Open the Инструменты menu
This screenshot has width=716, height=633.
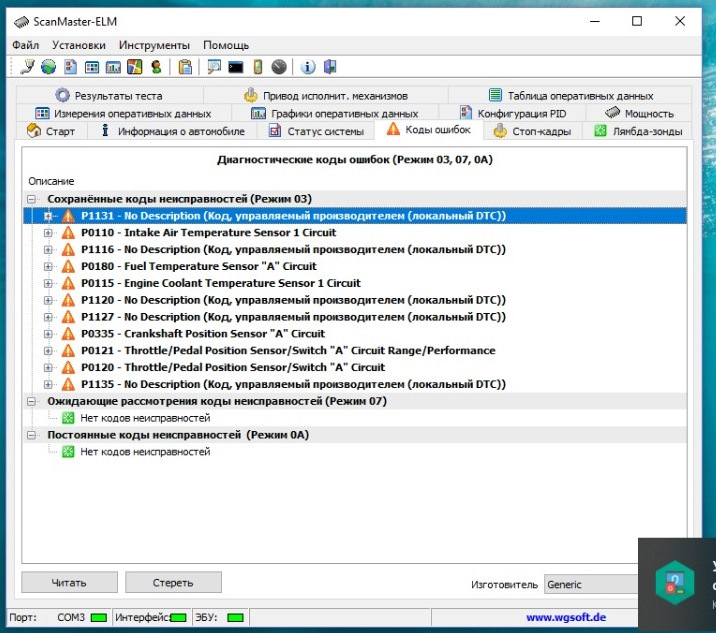pyautogui.click(x=154, y=45)
